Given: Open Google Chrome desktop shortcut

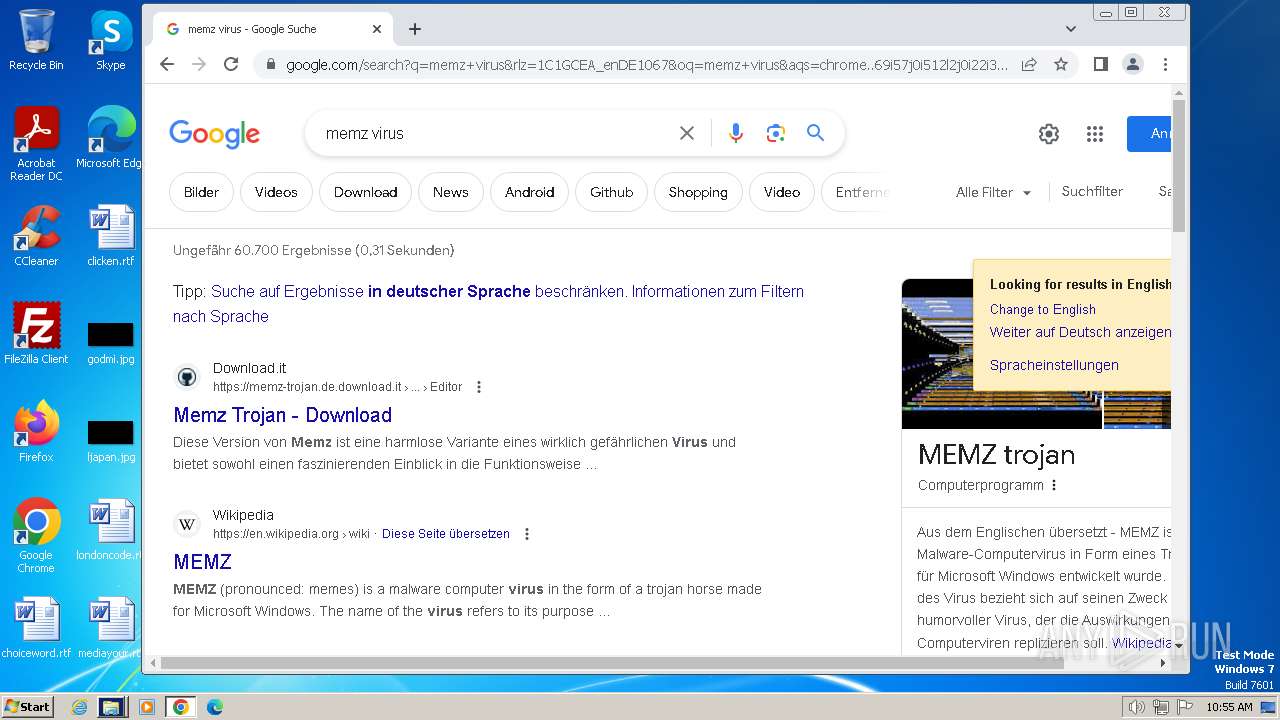Looking at the screenshot, I should (x=36, y=536).
